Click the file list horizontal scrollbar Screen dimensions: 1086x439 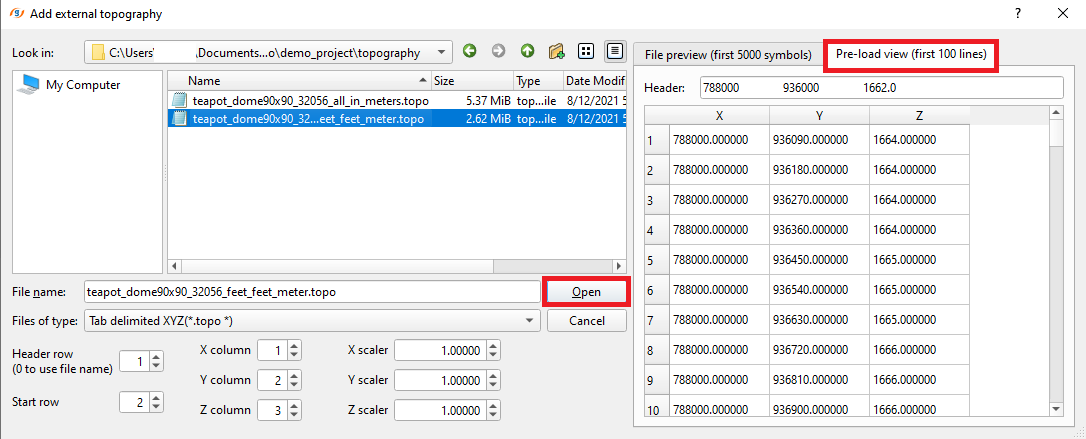coord(396,266)
